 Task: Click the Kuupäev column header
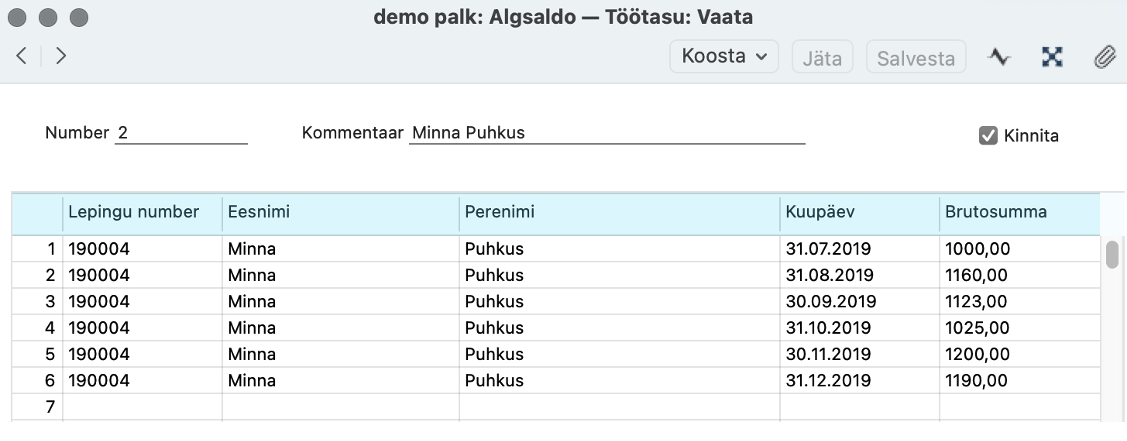click(x=860, y=213)
